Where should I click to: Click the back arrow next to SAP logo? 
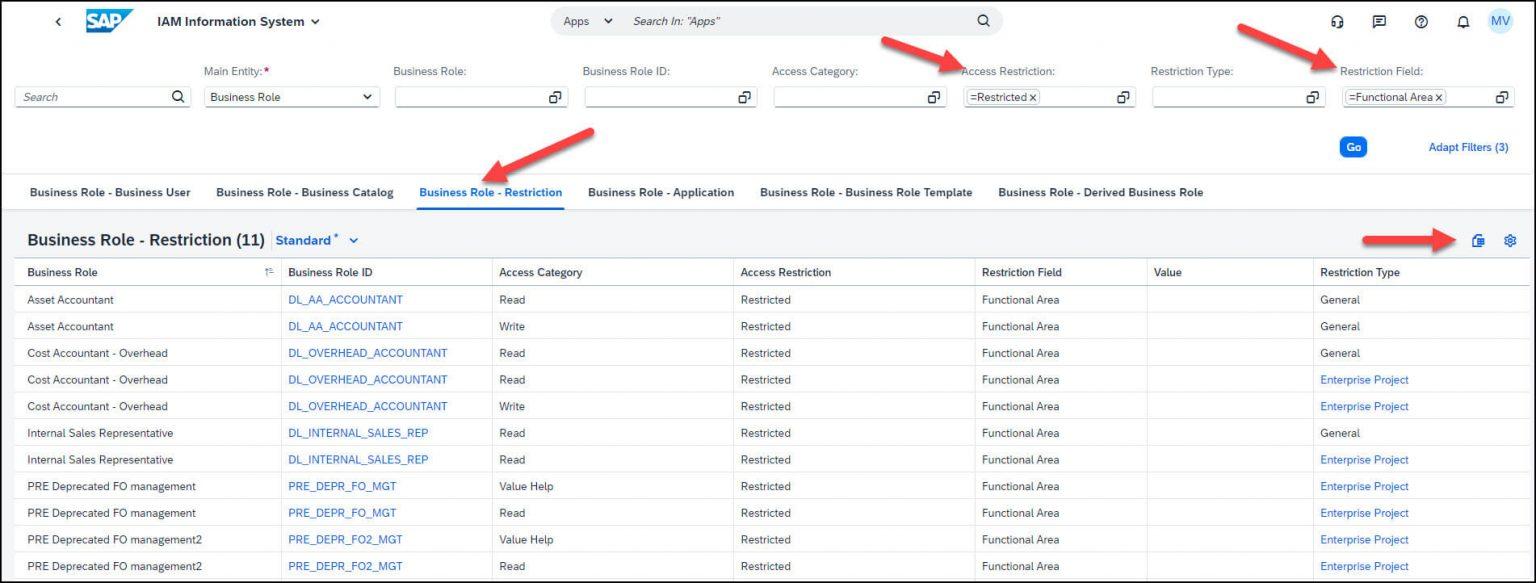click(x=58, y=21)
